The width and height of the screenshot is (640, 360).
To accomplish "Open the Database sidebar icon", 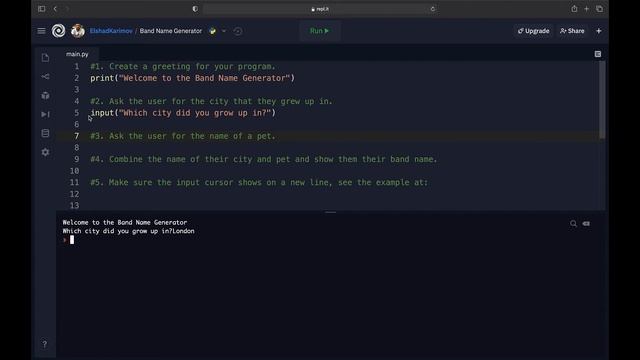I will tap(45, 133).
